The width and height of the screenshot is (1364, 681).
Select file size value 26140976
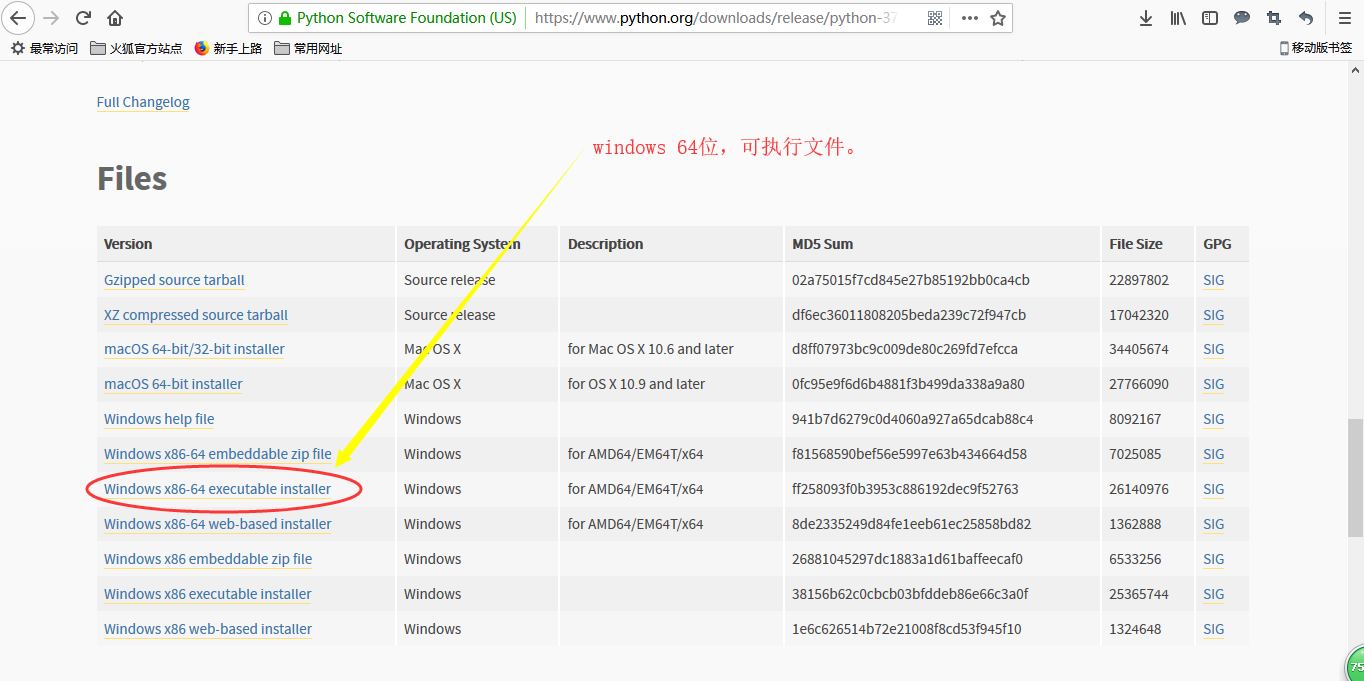pyautogui.click(x=1139, y=489)
